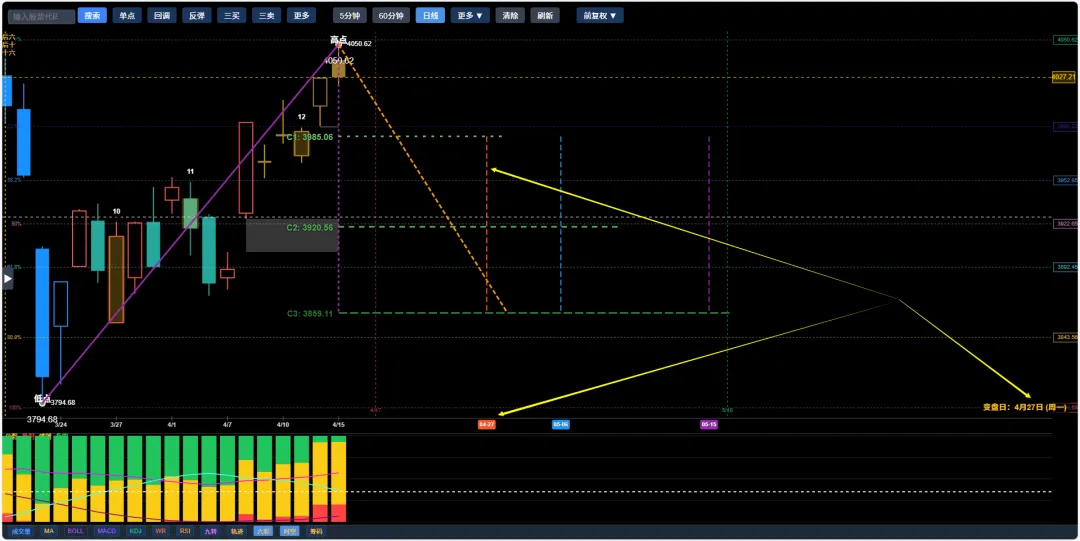Click the 变盘日: 4月27日 (周一) label

click(x=1024, y=407)
